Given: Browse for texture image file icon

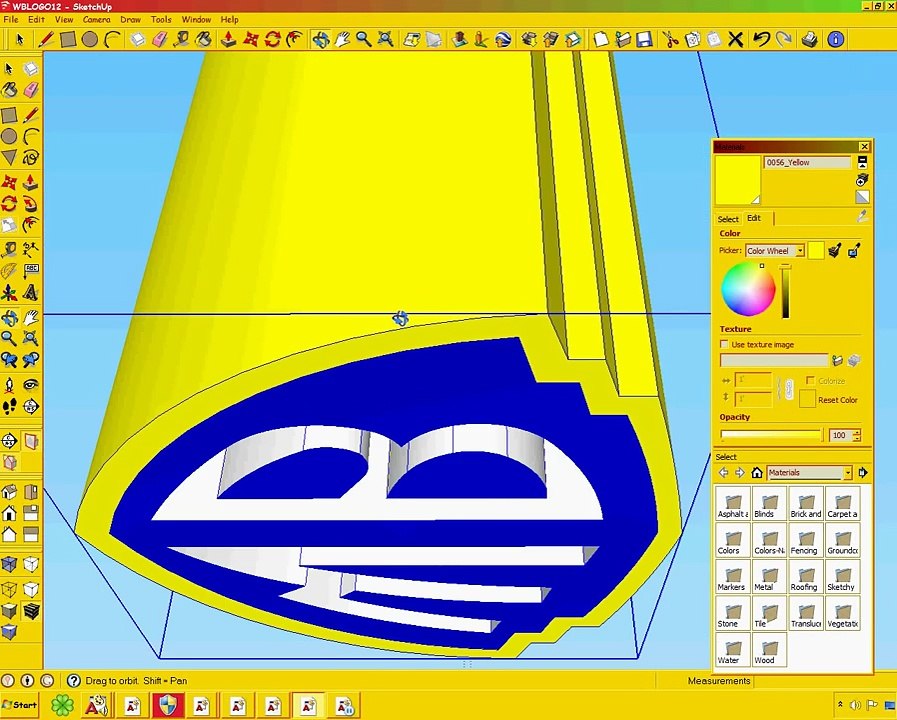Looking at the screenshot, I should tap(838, 360).
